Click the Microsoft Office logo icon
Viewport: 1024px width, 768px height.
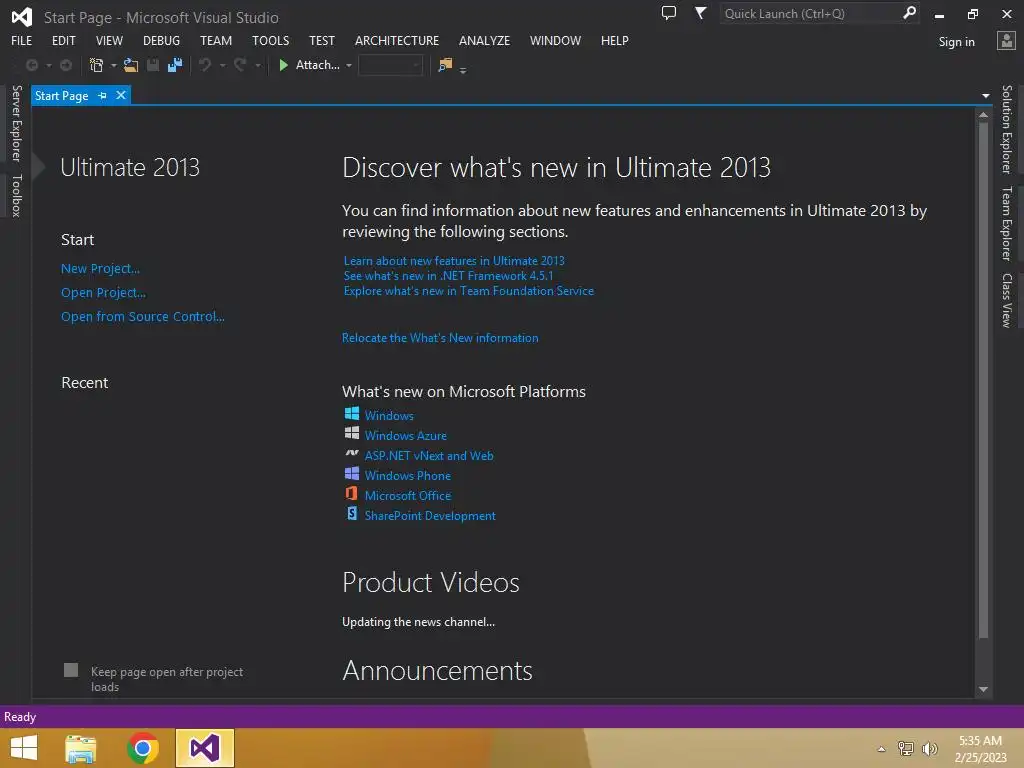[352, 494]
